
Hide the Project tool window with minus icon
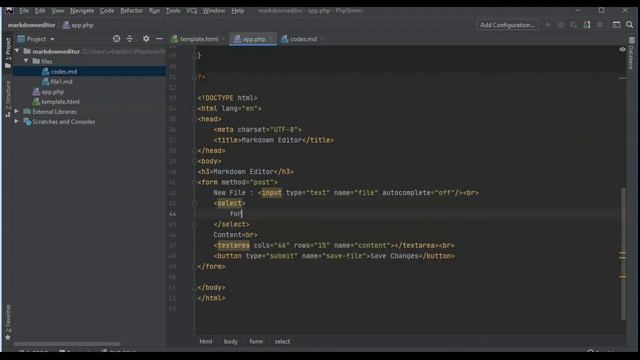tap(159, 39)
